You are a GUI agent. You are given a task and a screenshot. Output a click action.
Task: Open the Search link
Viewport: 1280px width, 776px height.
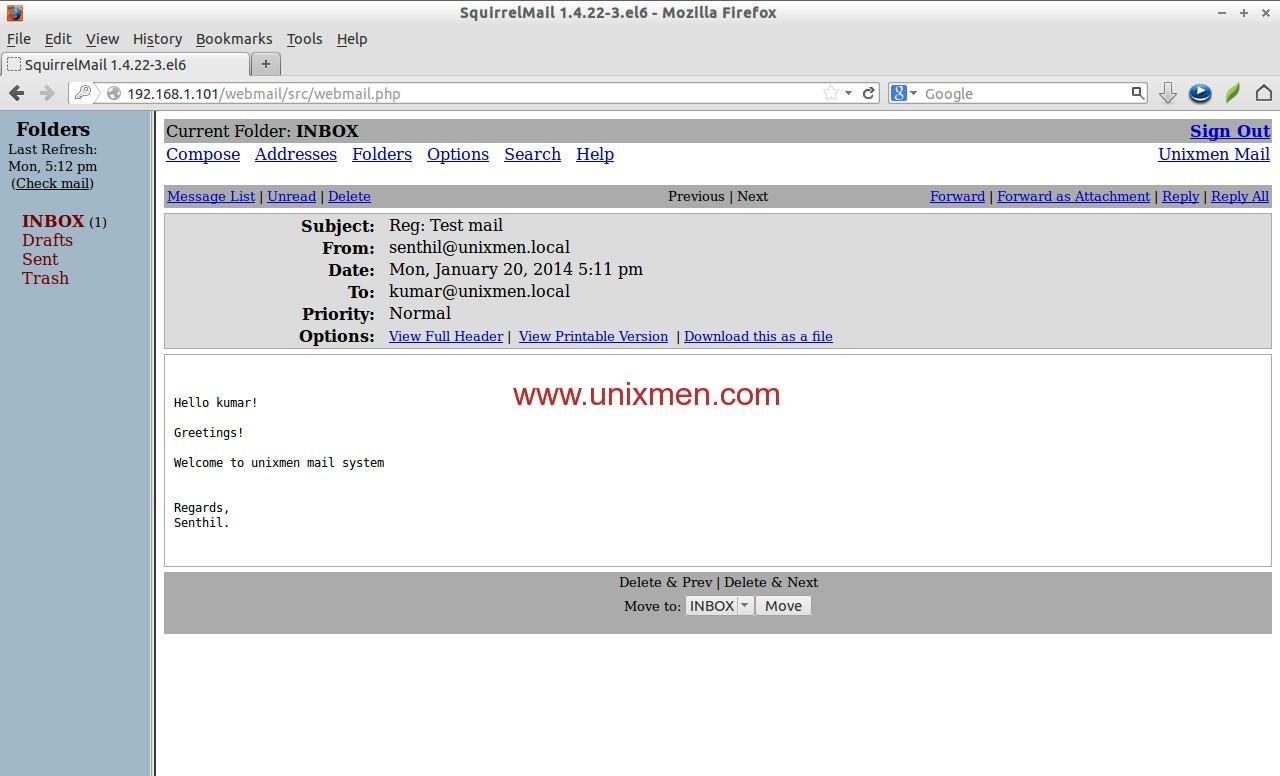point(532,154)
